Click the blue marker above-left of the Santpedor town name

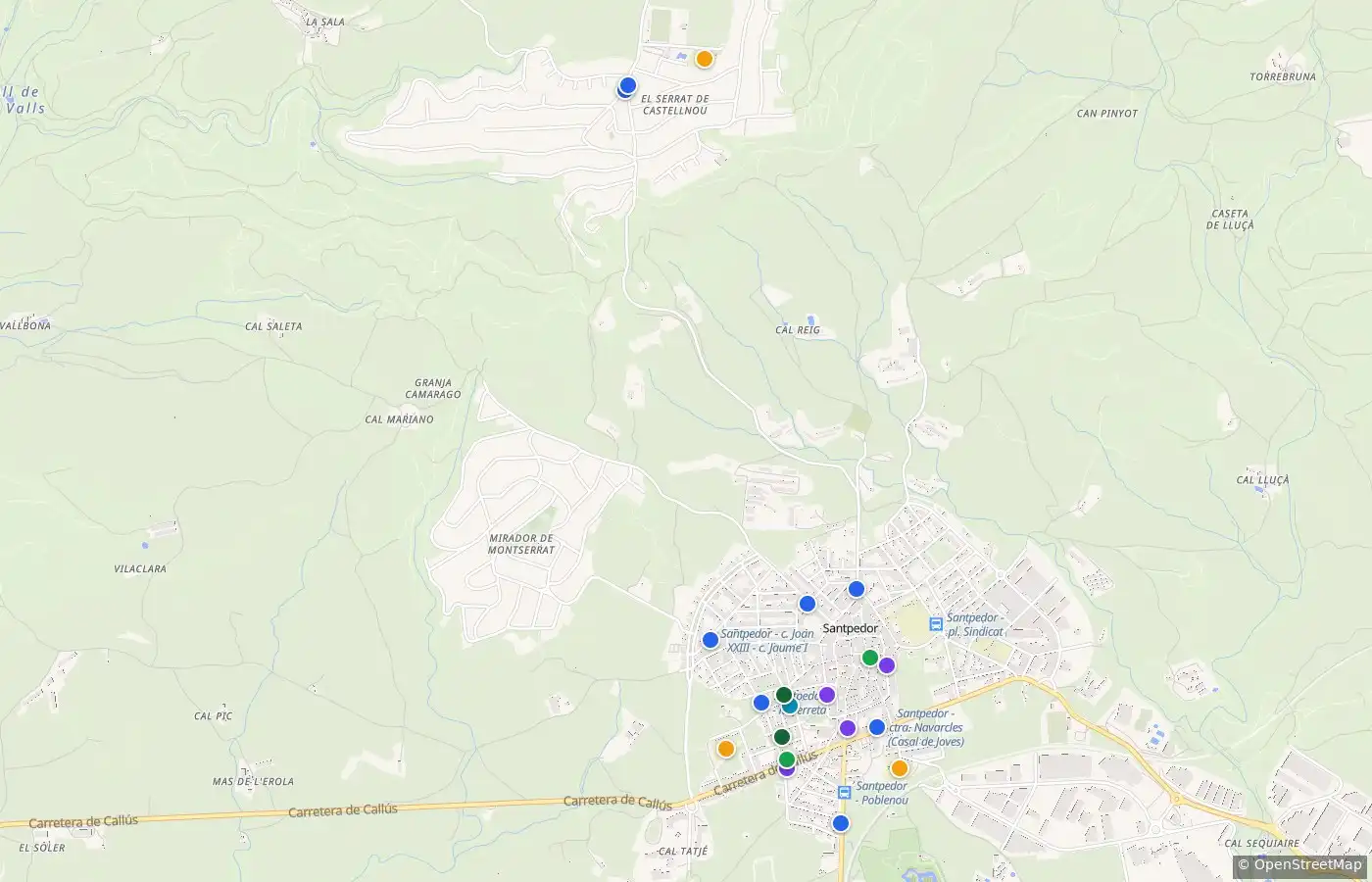(808, 604)
